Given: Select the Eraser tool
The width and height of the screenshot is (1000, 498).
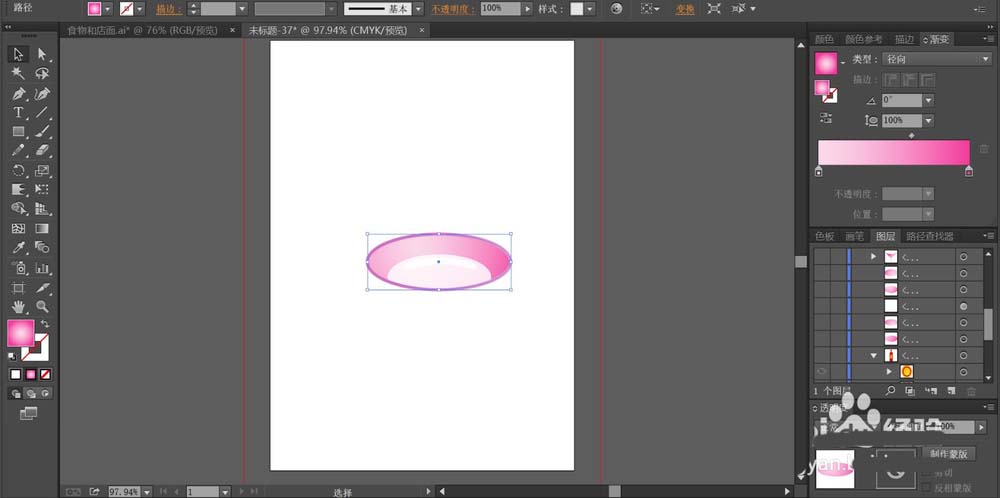Looking at the screenshot, I should tap(42, 150).
